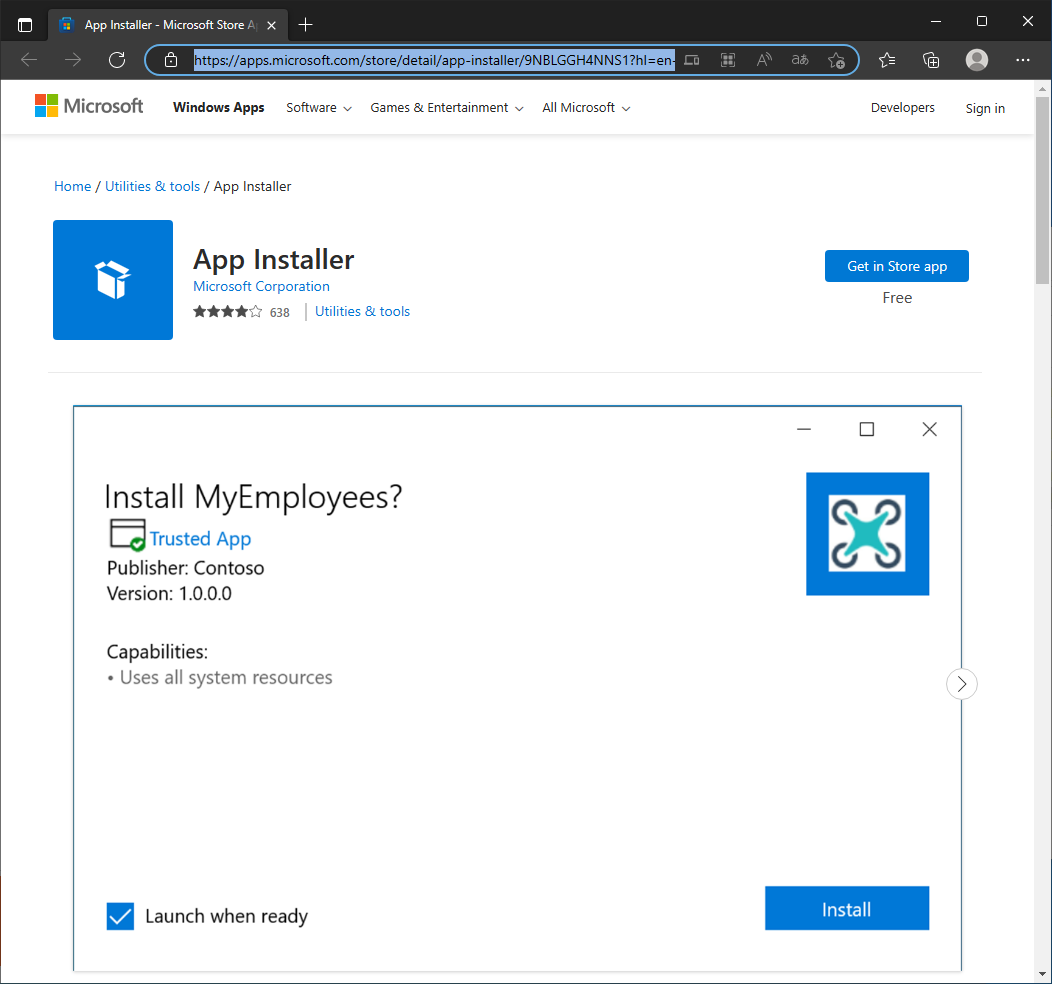Open Utilities & tools category link beside rating

362,311
